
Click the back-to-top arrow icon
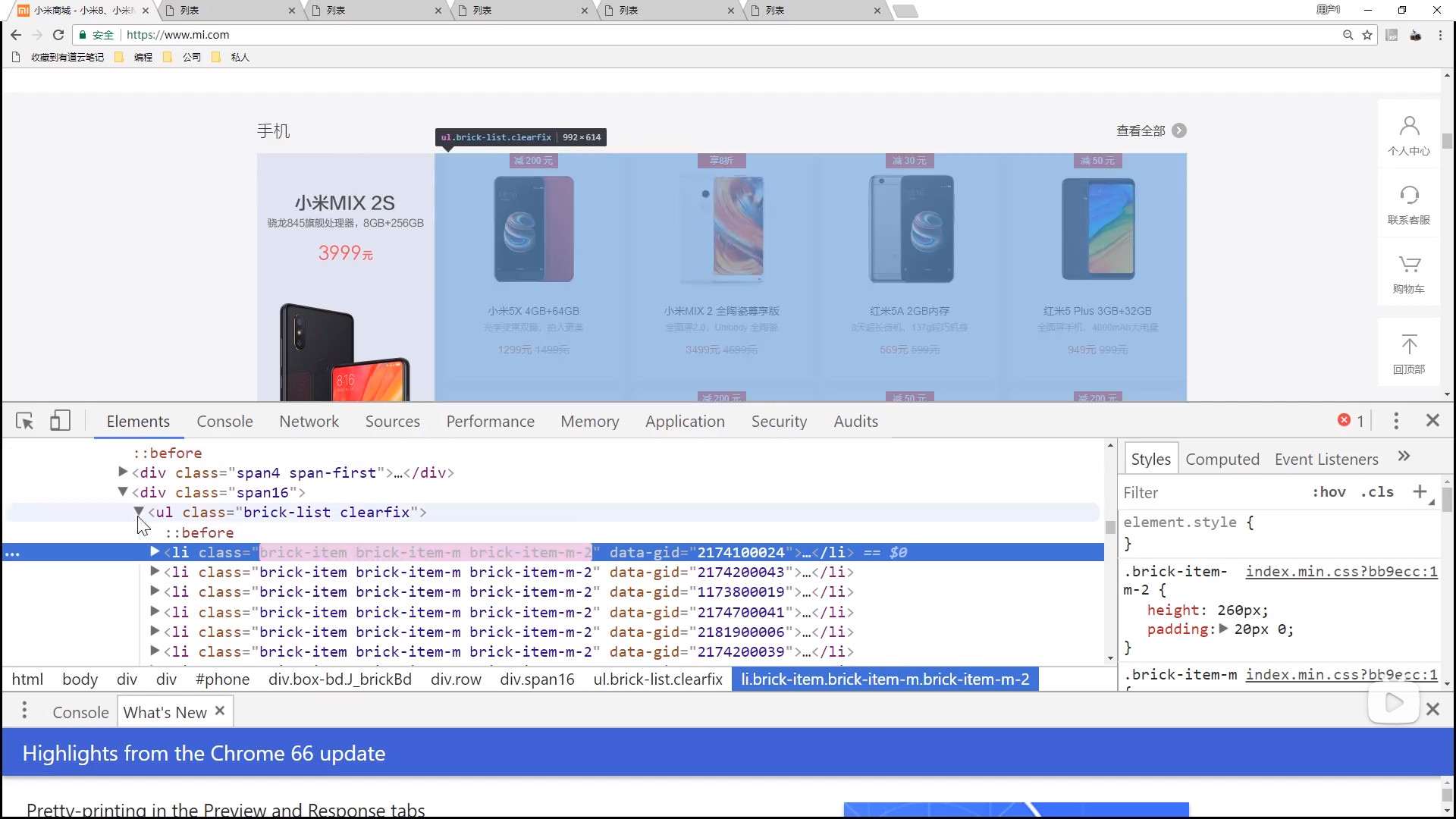(1409, 345)
